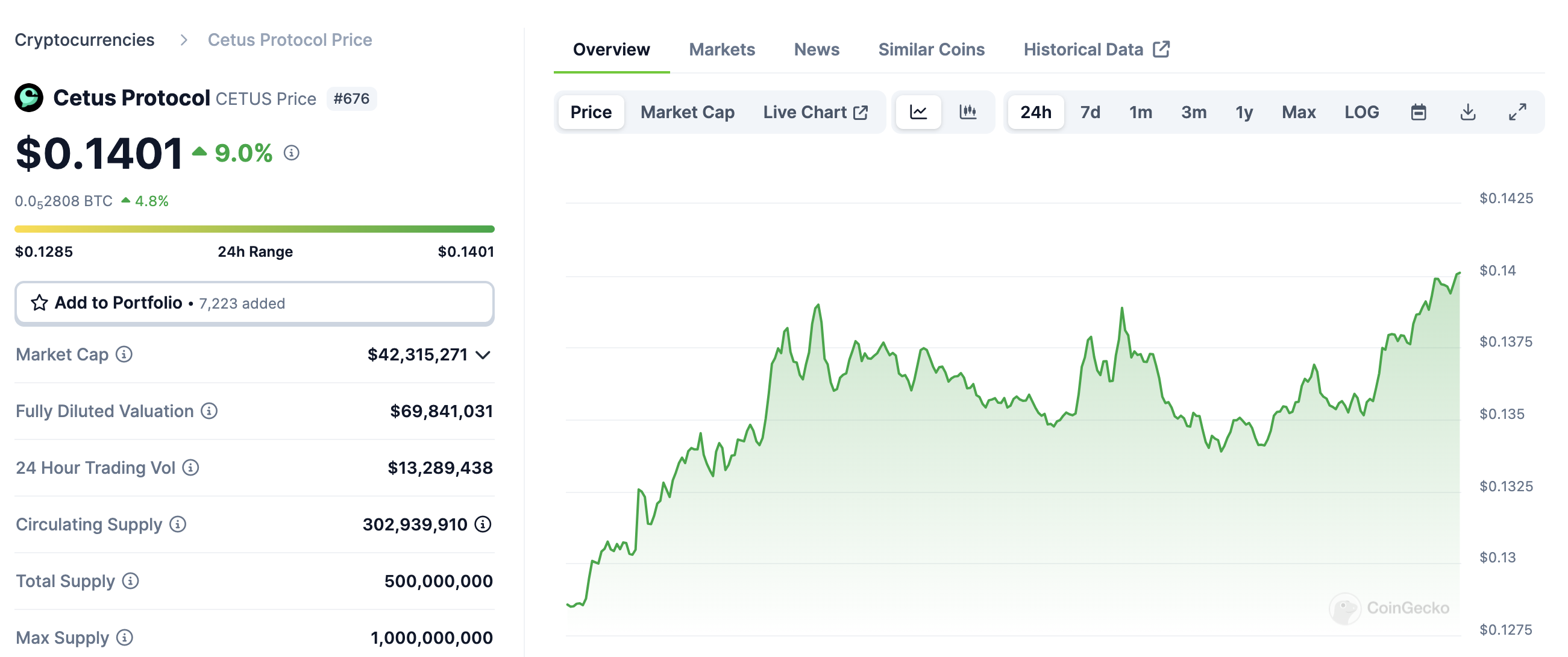Click the $0.1285 range low value
Viewport: 1568px width, 657px height.
pos(44,251)
